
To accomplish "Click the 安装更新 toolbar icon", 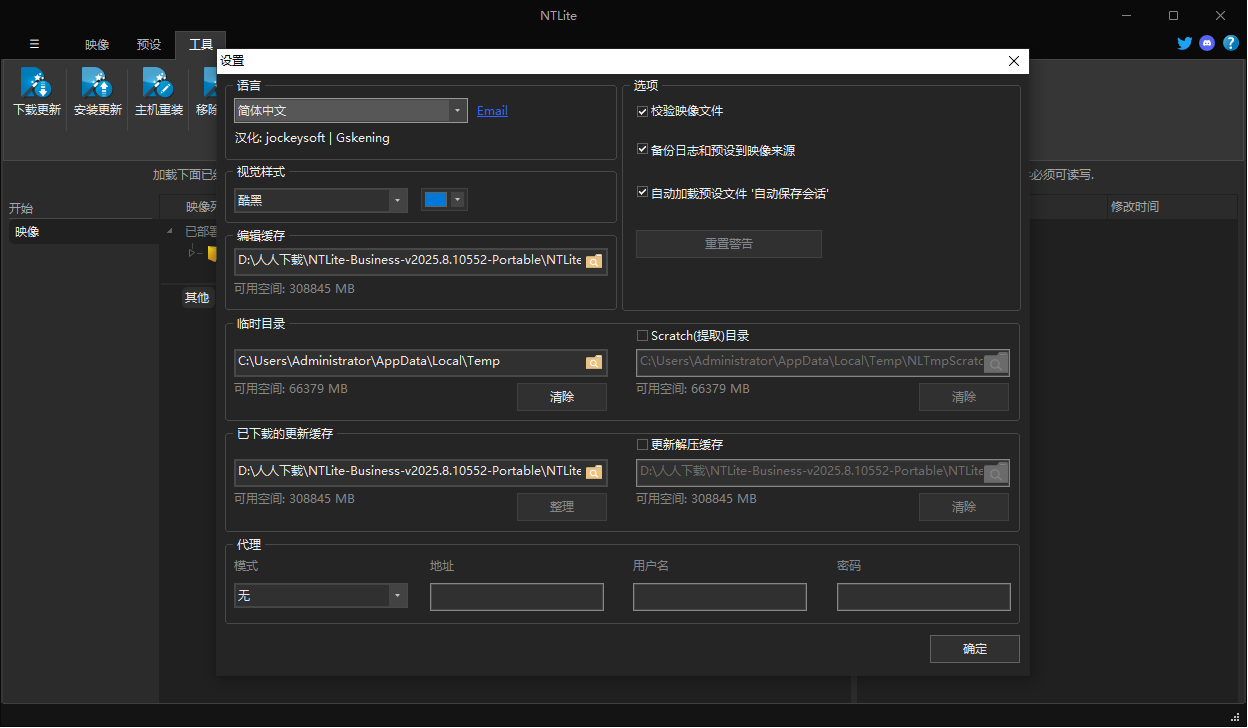I will tap(98, 84).
